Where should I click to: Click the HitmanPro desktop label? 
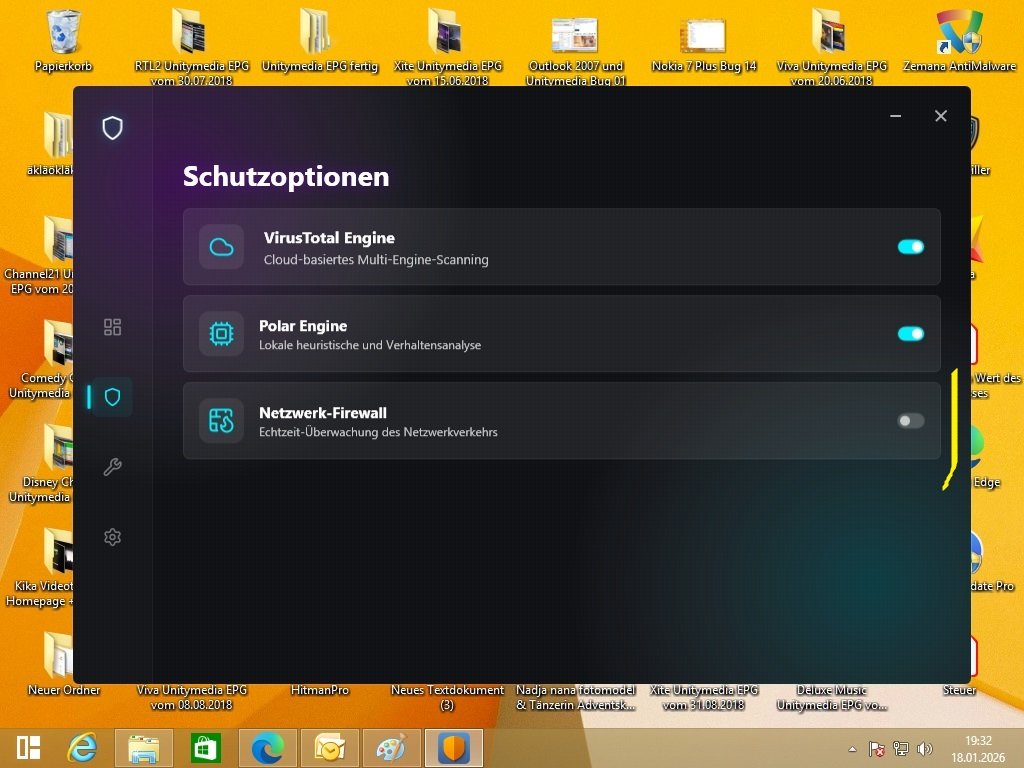[319, 690]
